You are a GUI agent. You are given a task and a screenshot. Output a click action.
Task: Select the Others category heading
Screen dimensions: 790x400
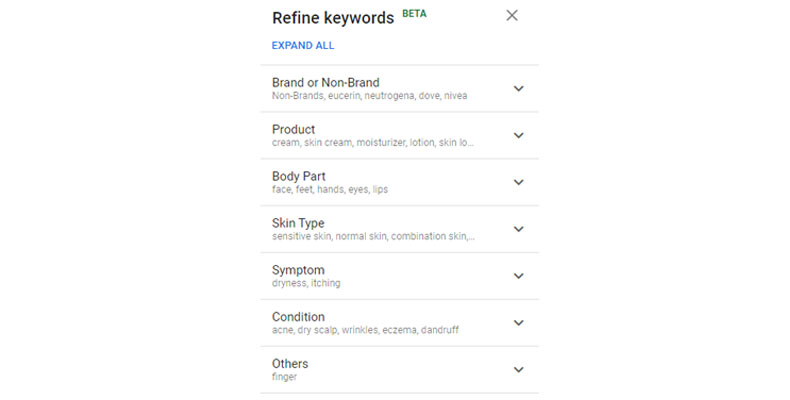pos(290,364)
